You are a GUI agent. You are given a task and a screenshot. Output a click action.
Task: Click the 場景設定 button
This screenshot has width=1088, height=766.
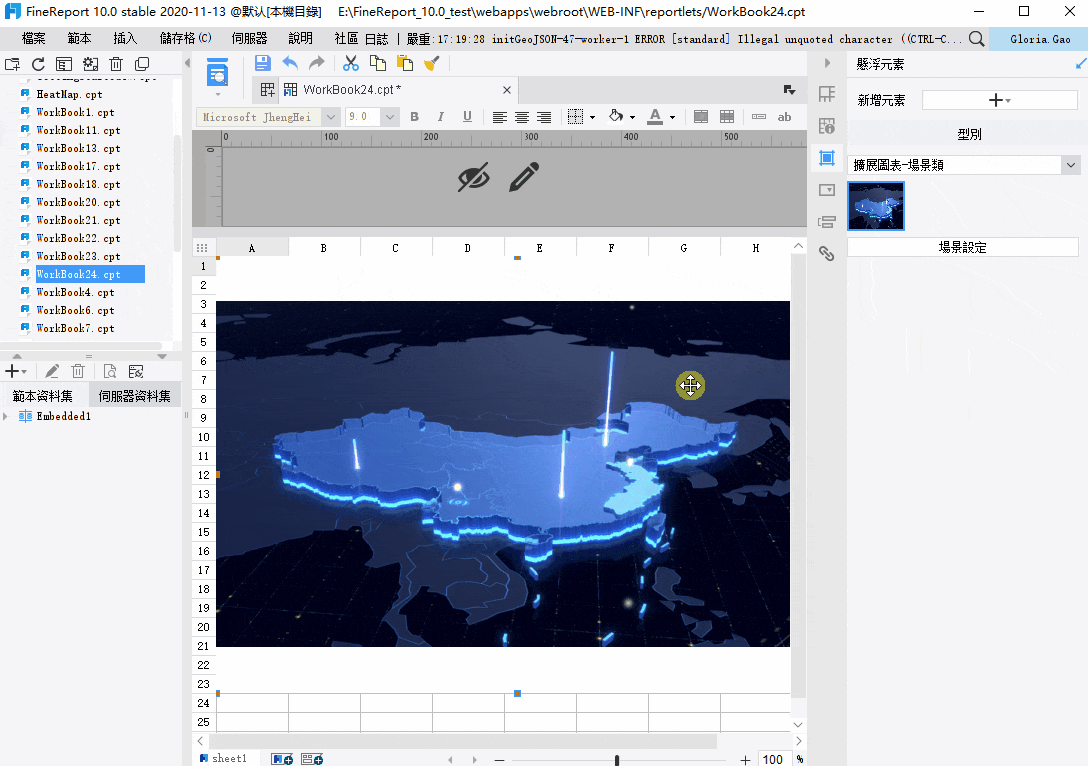pos(962,247)
